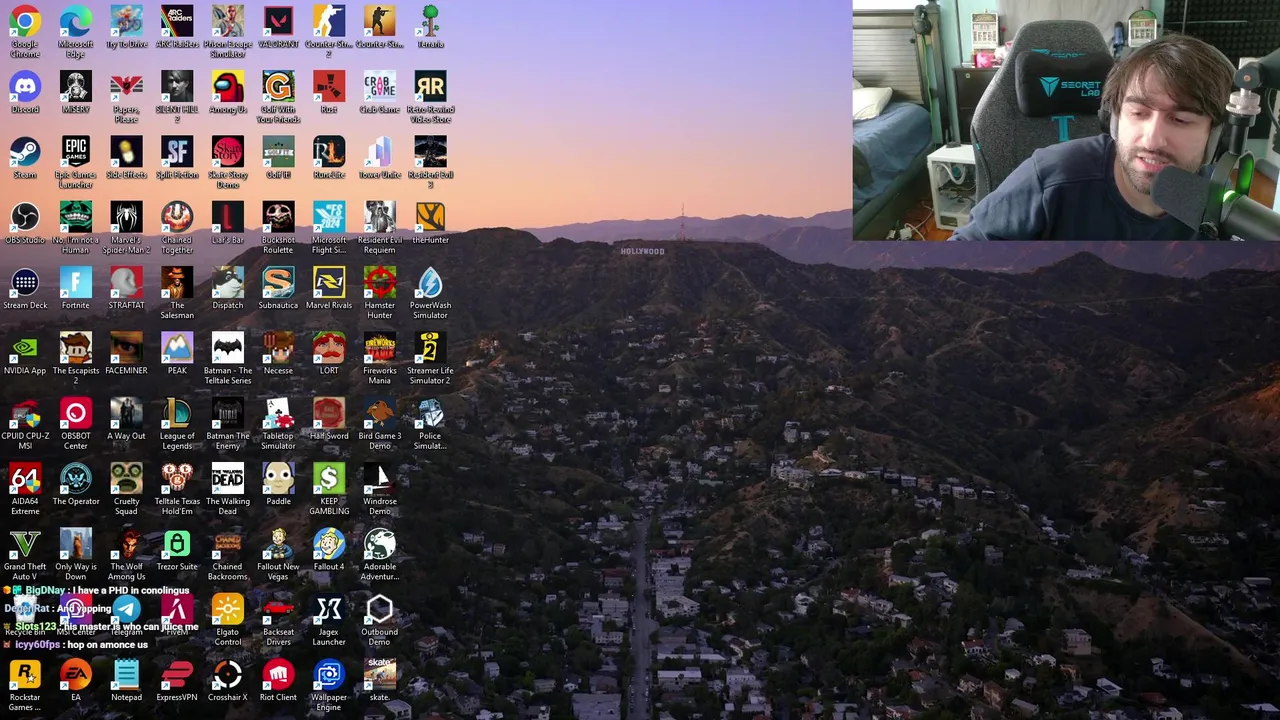Screen dimensions: 1280x720
Task: Open the Stream Deck shortcut
Action: tap(25, 282)
